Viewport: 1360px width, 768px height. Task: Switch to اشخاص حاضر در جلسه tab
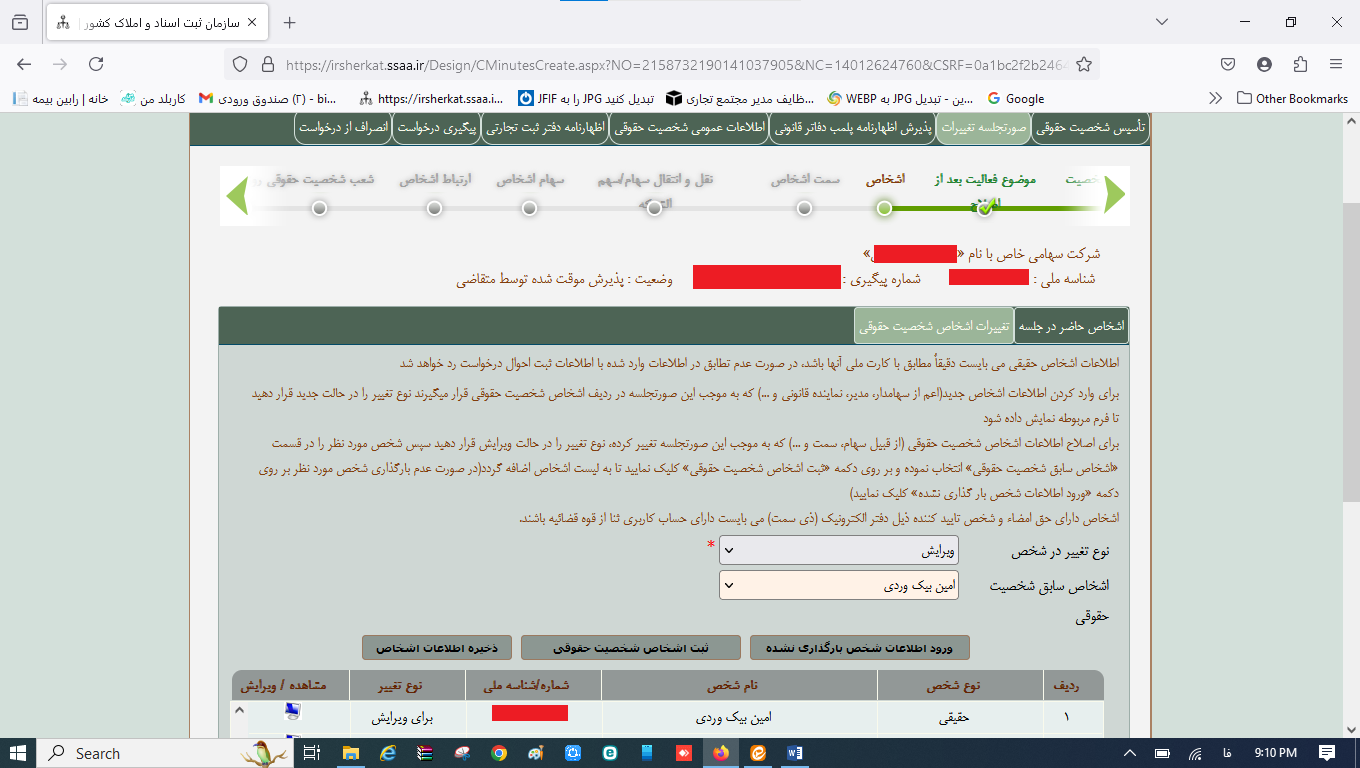1070,326
